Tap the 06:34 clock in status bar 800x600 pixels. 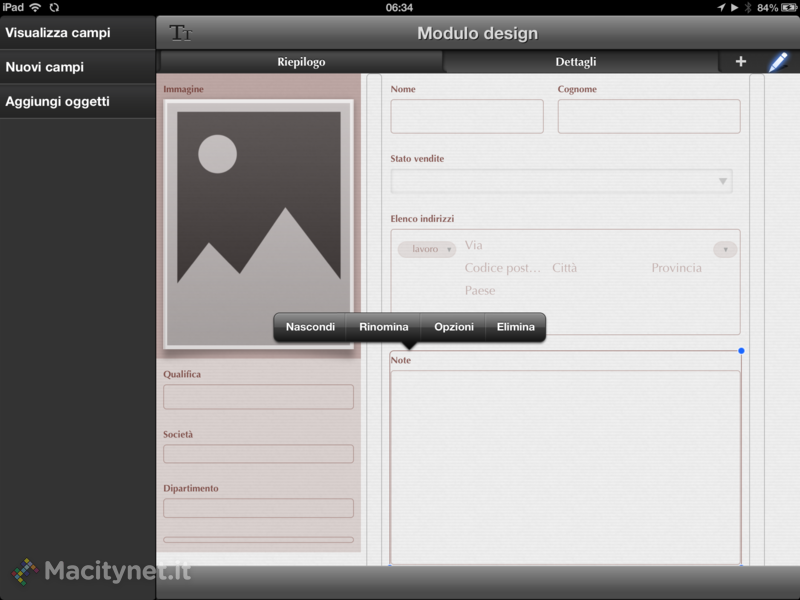(399, 8)
